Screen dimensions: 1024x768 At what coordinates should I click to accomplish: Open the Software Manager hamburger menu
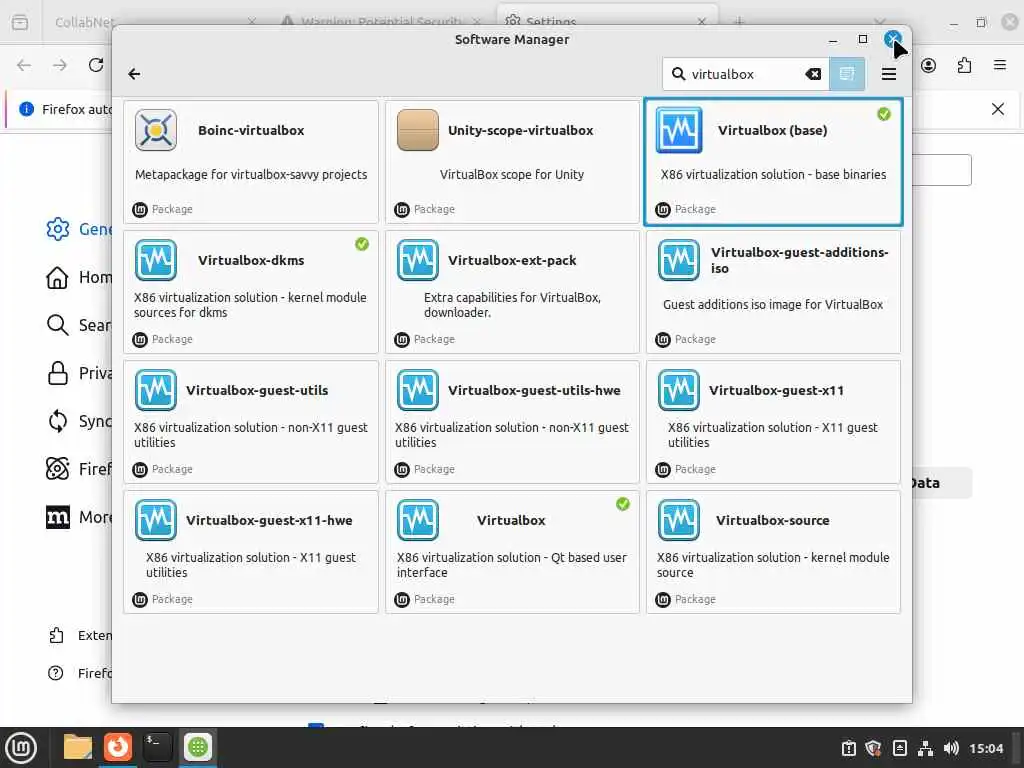889,74
